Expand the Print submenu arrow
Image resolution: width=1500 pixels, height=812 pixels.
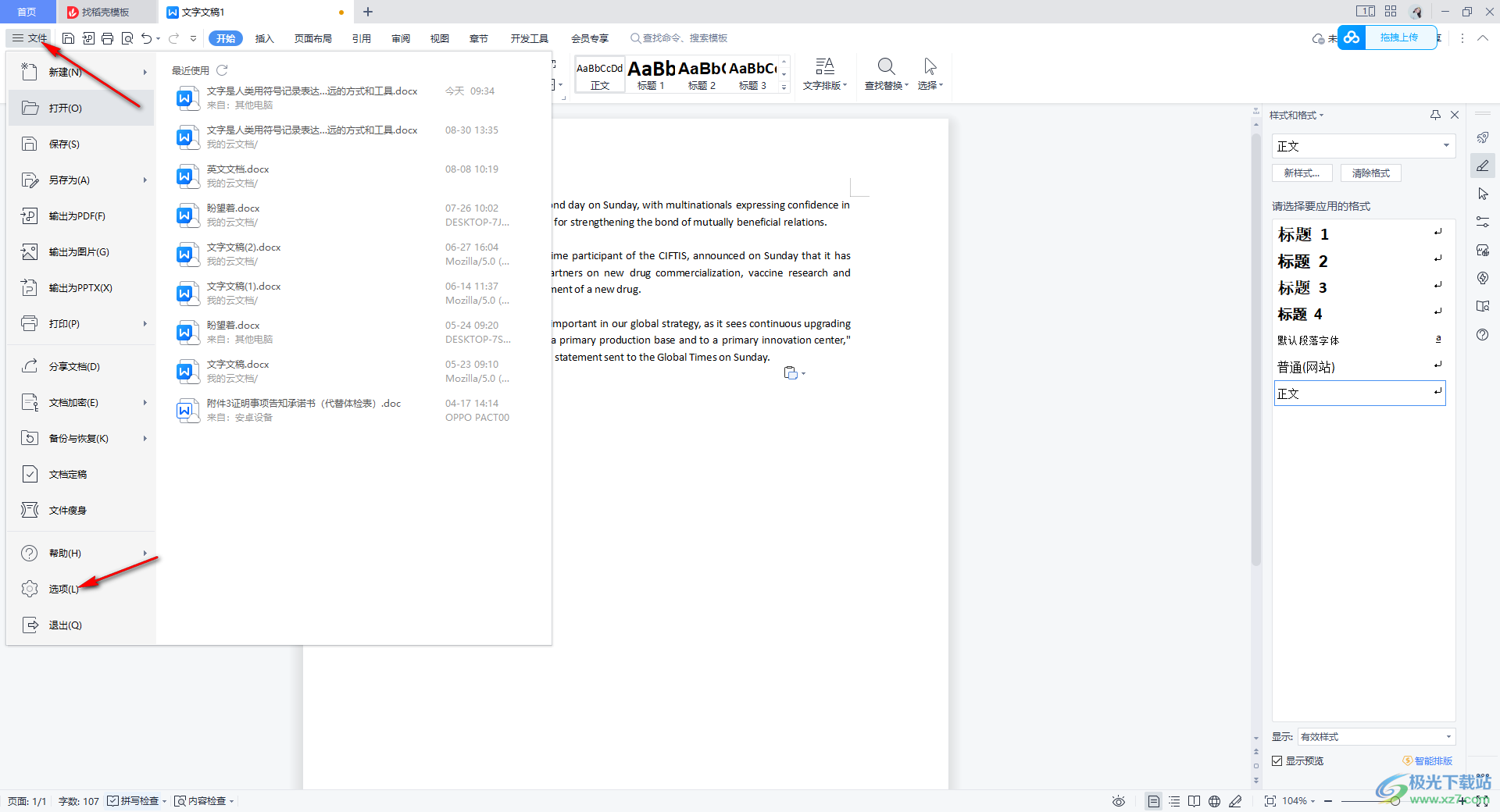(145, 323)
